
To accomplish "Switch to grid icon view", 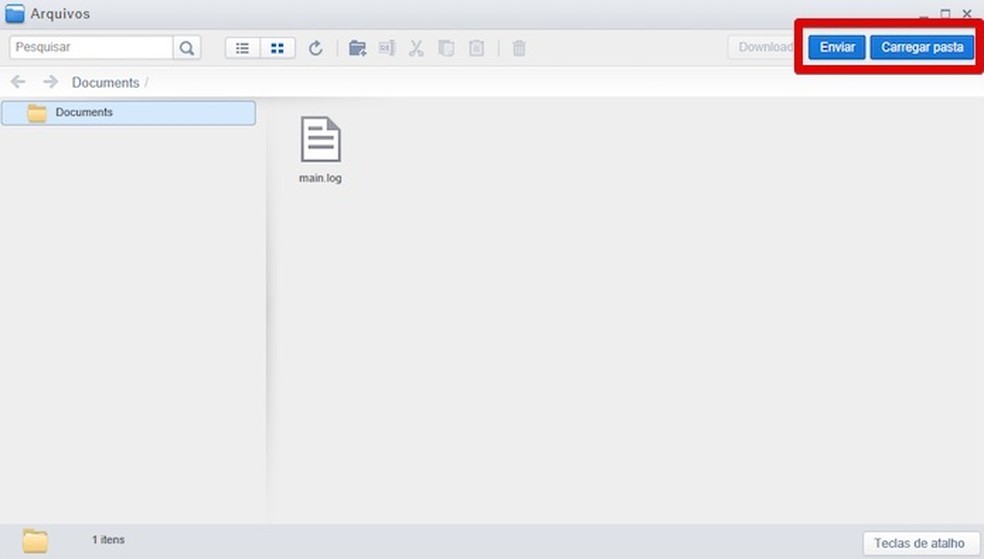I will pos(277,47).
